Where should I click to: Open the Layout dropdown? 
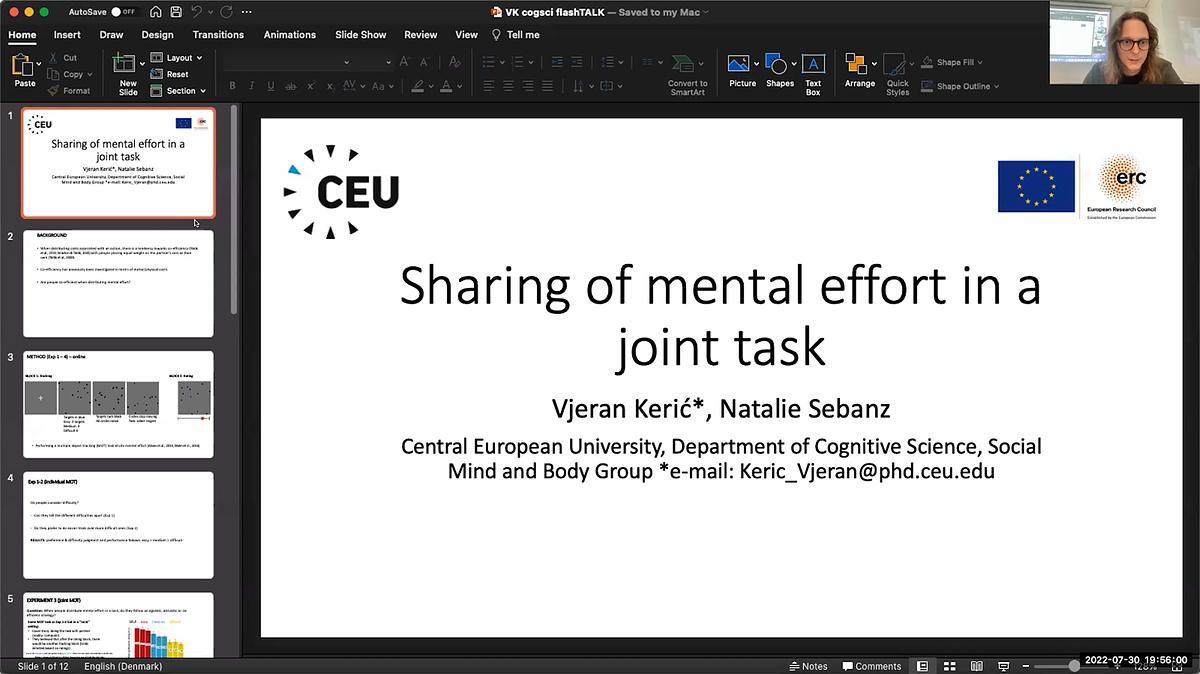click(177, 58)
